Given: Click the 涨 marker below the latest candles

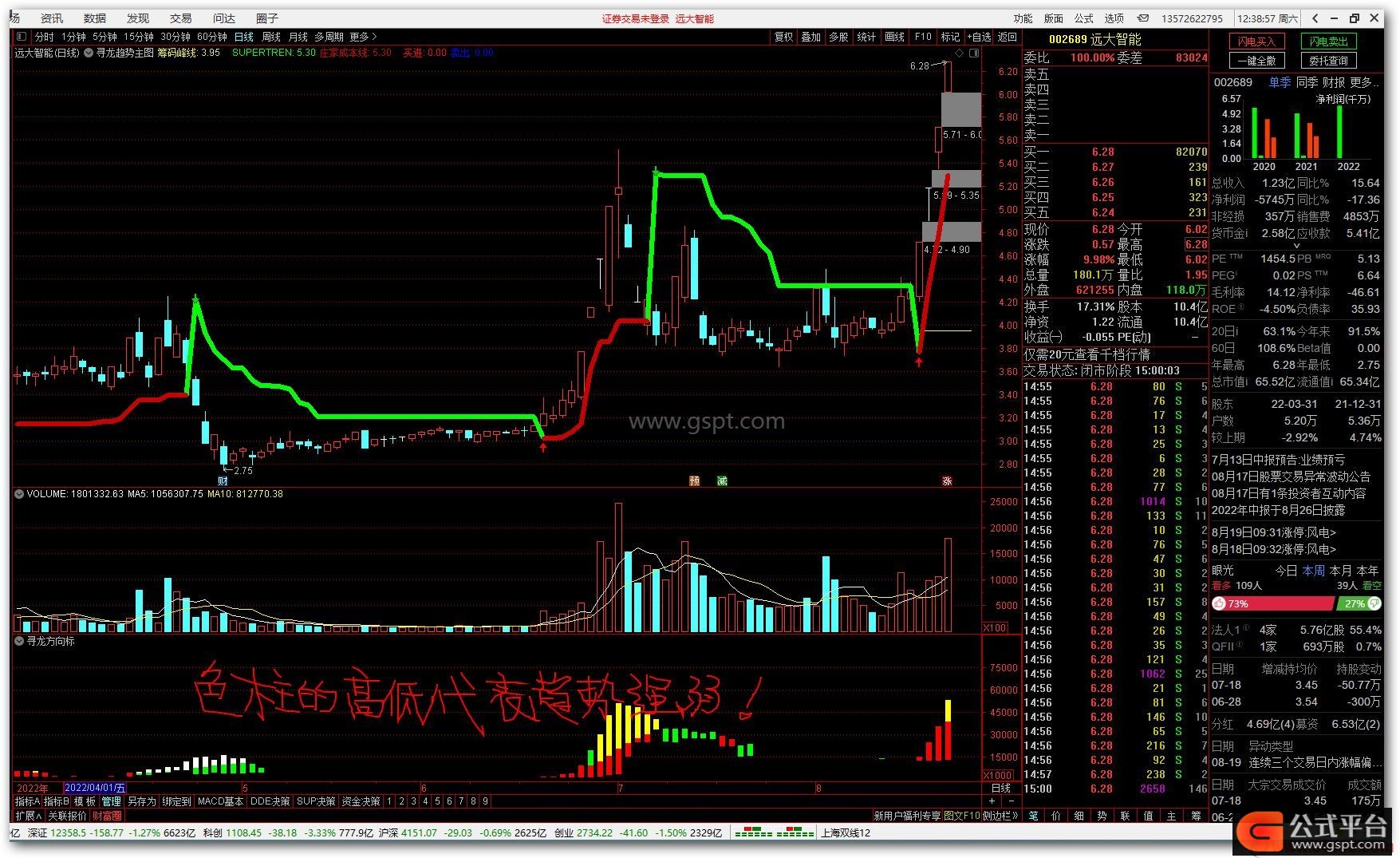Looking at the screenshot, I should (947, 480).
